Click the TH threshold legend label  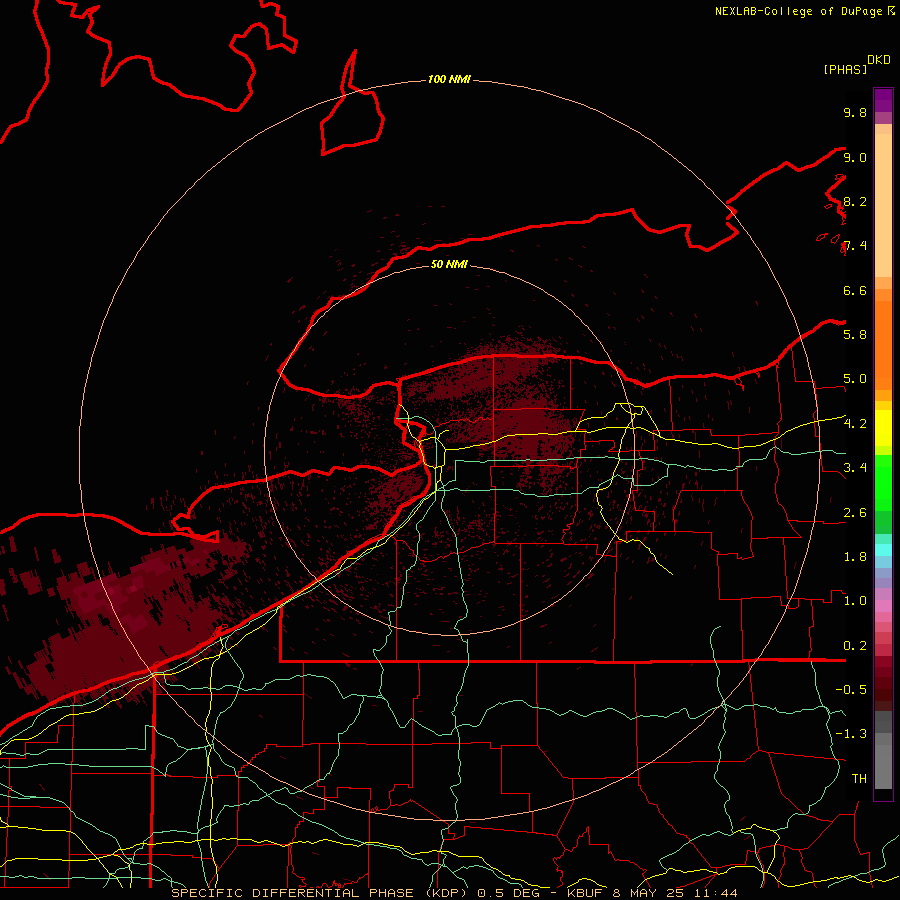point(859,778)
